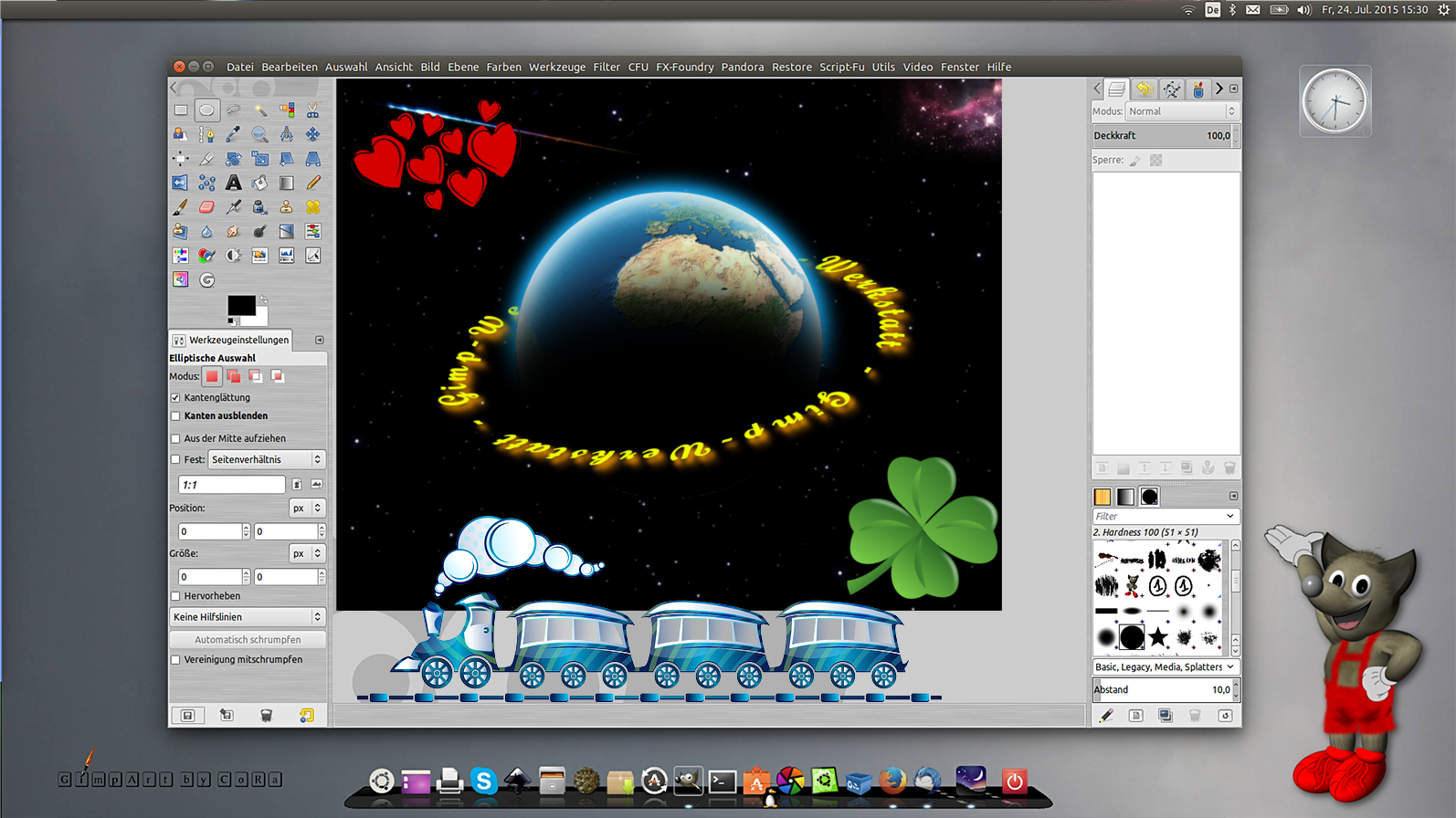
Task: Select the Text tool in toolbox
Action: coord(234,184)
